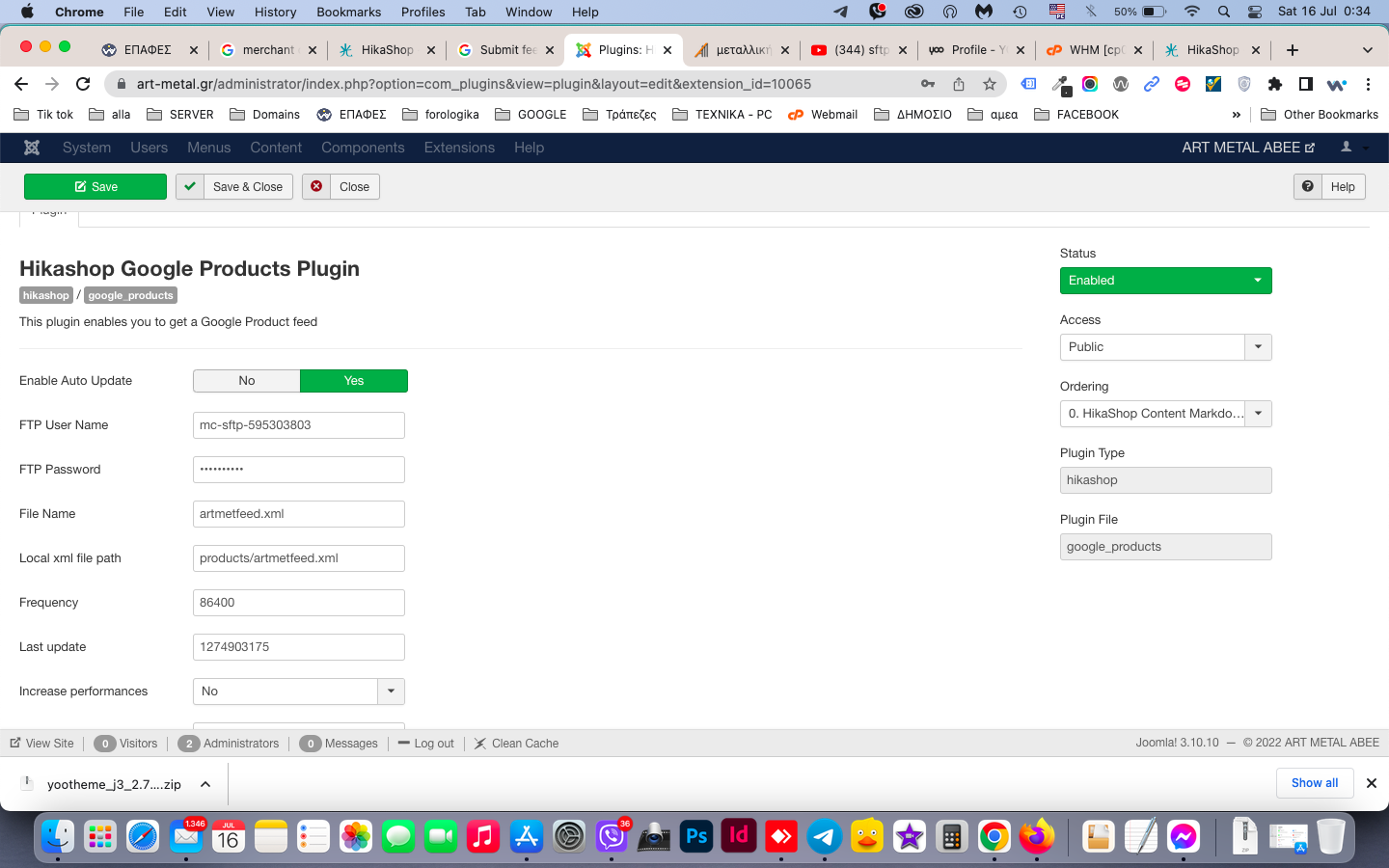Open Control Center in menu bar
The height and width of the screenshot is (868, 1389).
(x=1255, y=12)
